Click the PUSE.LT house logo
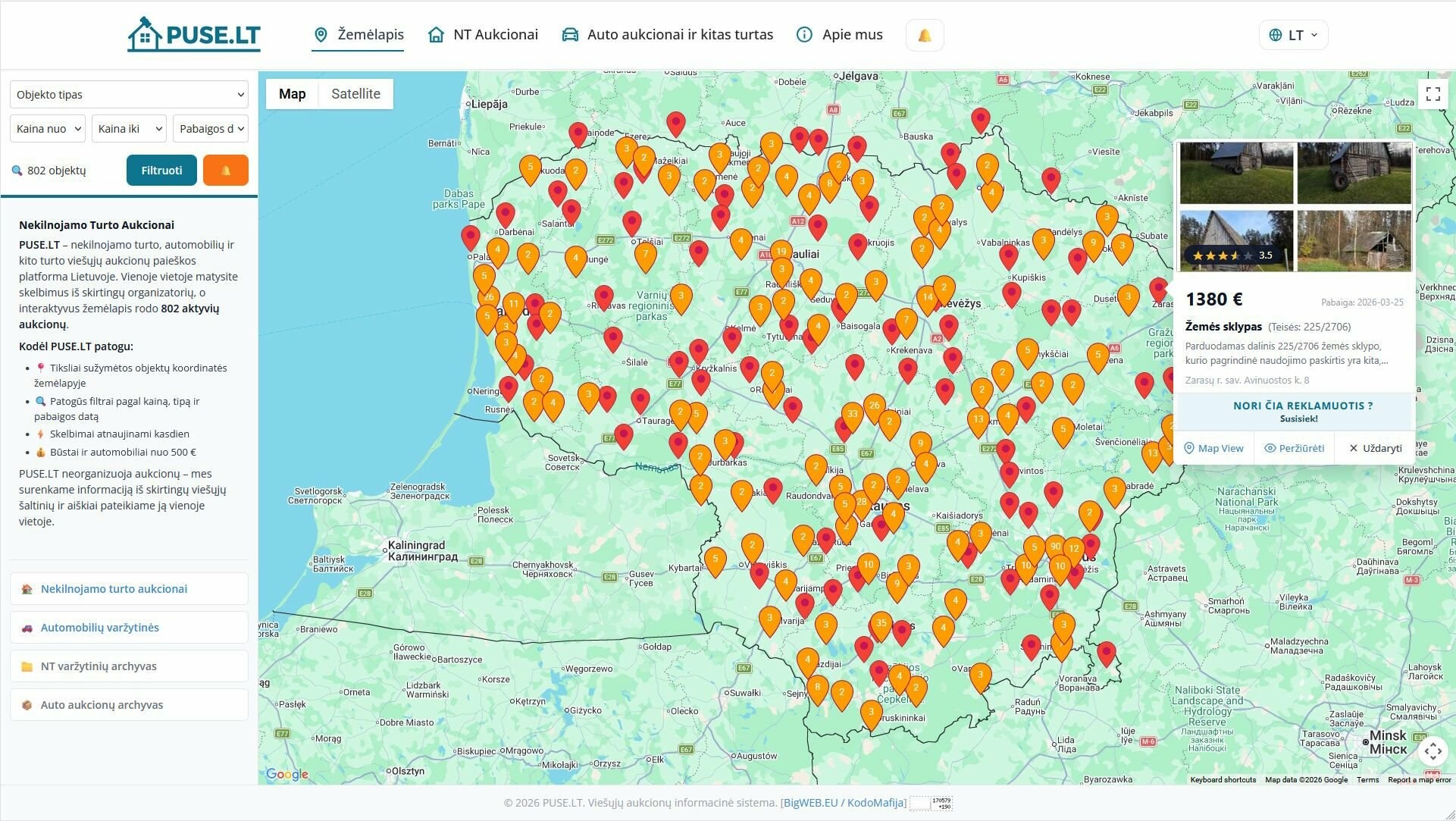The height and width of the screenshot is (821, 1456). 194,35
